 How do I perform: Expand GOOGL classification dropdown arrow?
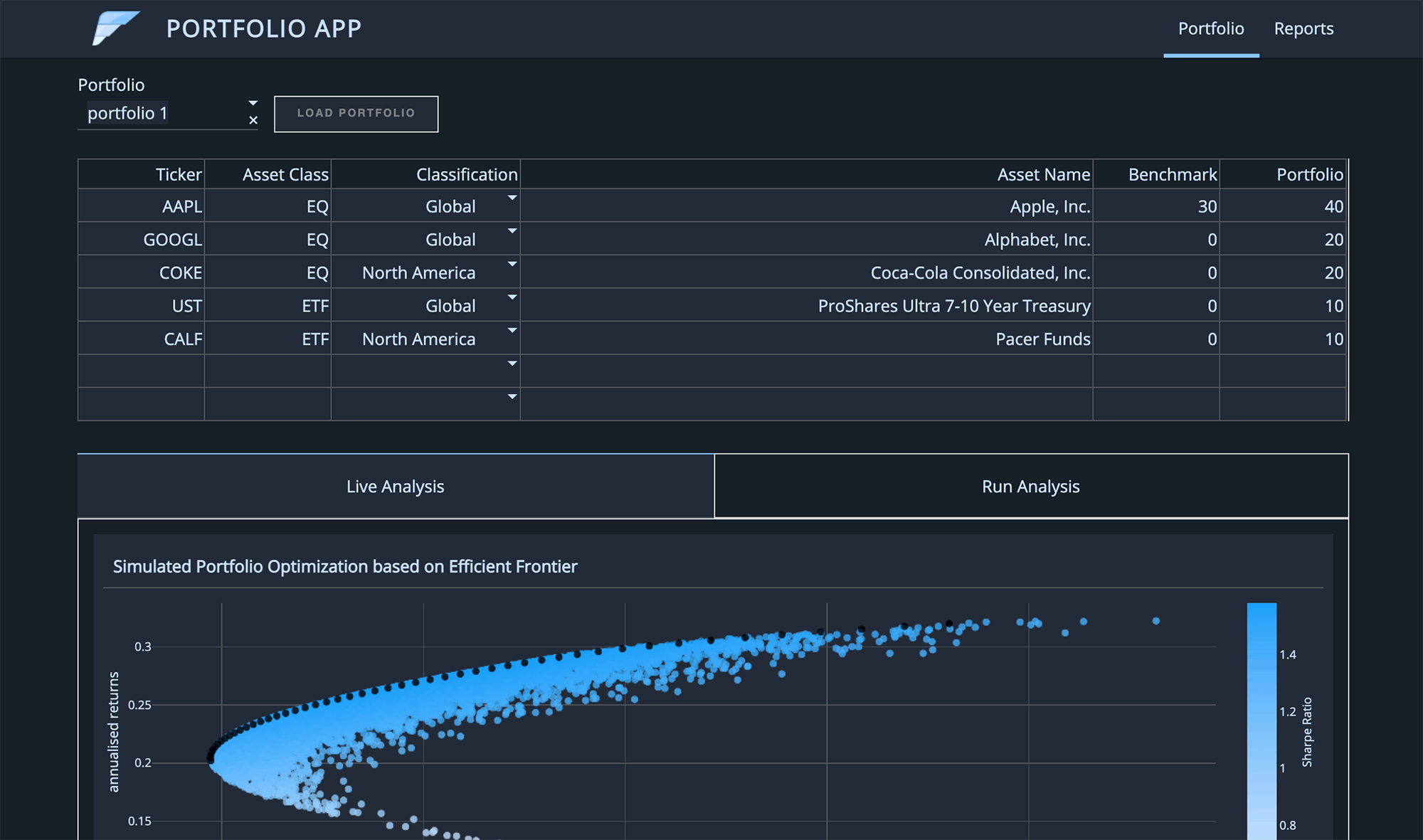tap(512, 231)
